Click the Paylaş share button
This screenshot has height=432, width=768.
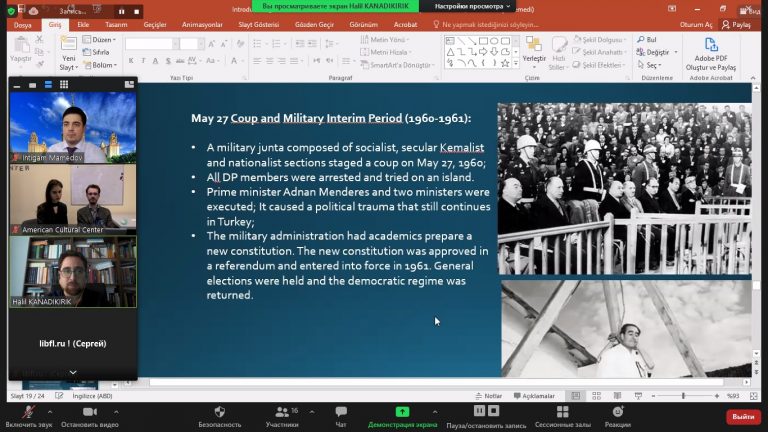pos(739,24)
